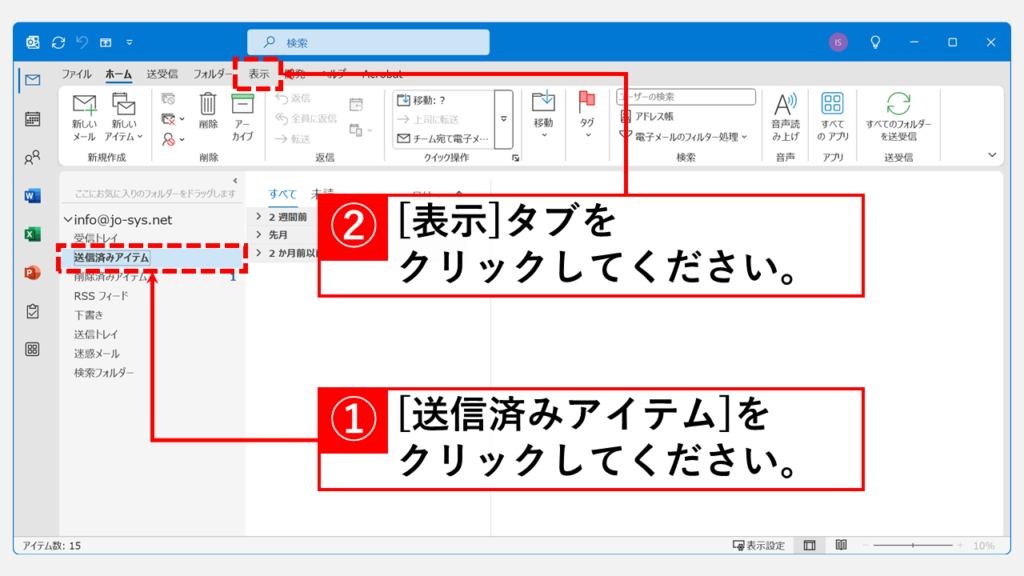
Task: Click the ユーザーの検索 field
Action: tap(686, 97)
